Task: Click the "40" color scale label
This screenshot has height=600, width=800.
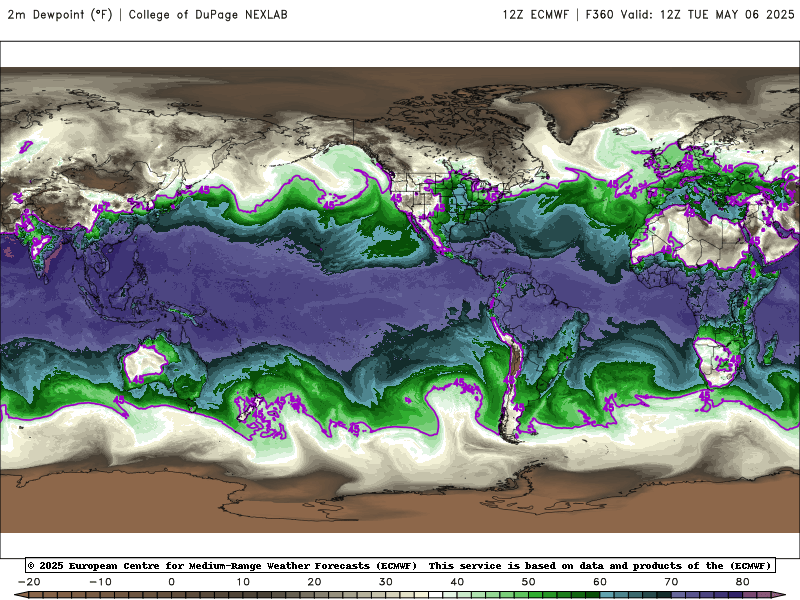Action: point(457,582)
